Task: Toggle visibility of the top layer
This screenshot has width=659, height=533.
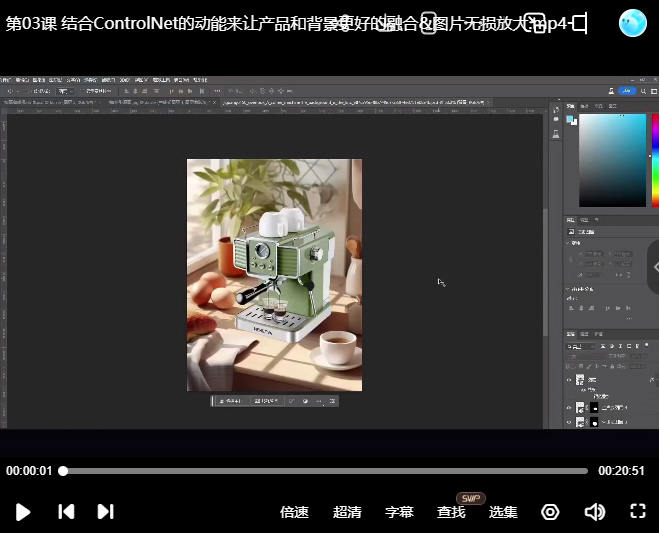Action: click(569, 381)
